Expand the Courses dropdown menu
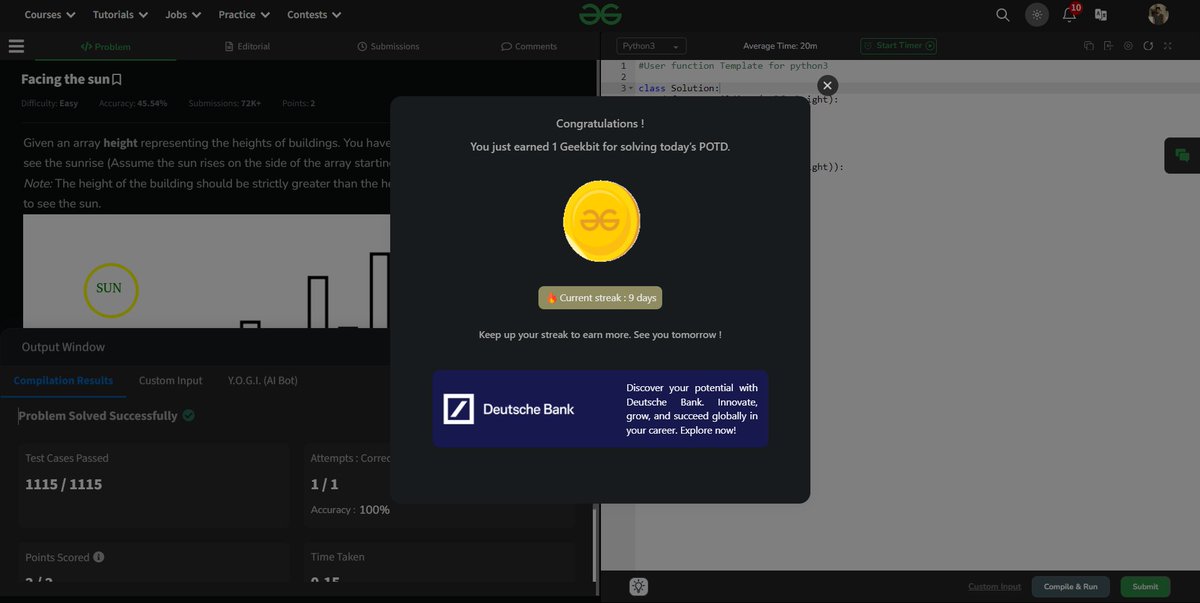The image size is (1200, 603). 50,15
